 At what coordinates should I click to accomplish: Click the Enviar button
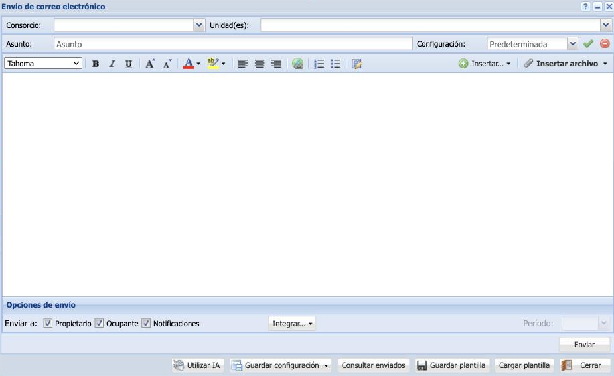(584, 344)
